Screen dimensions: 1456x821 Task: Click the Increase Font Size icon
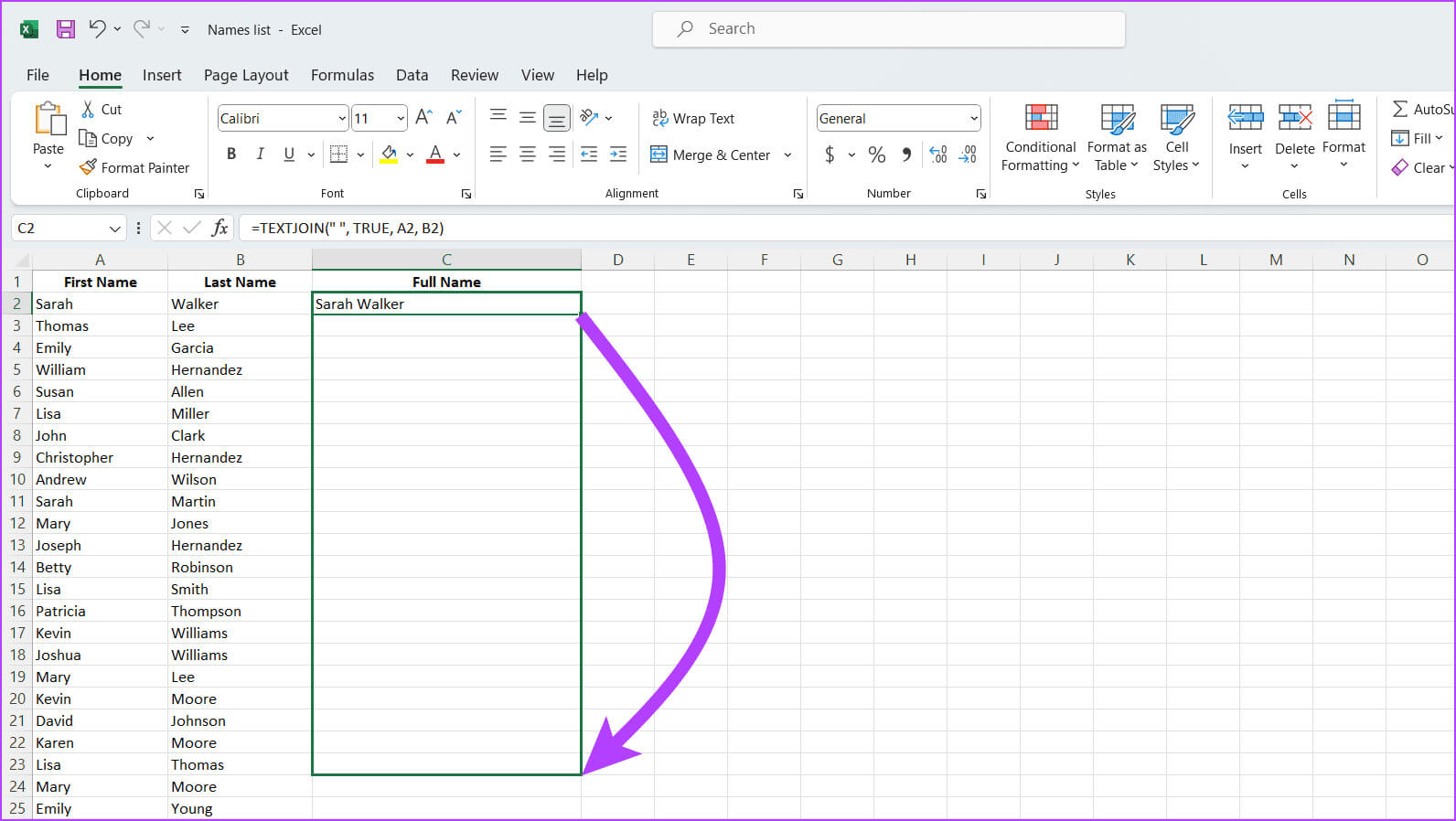pyautogui.click(x=423, y=118)
